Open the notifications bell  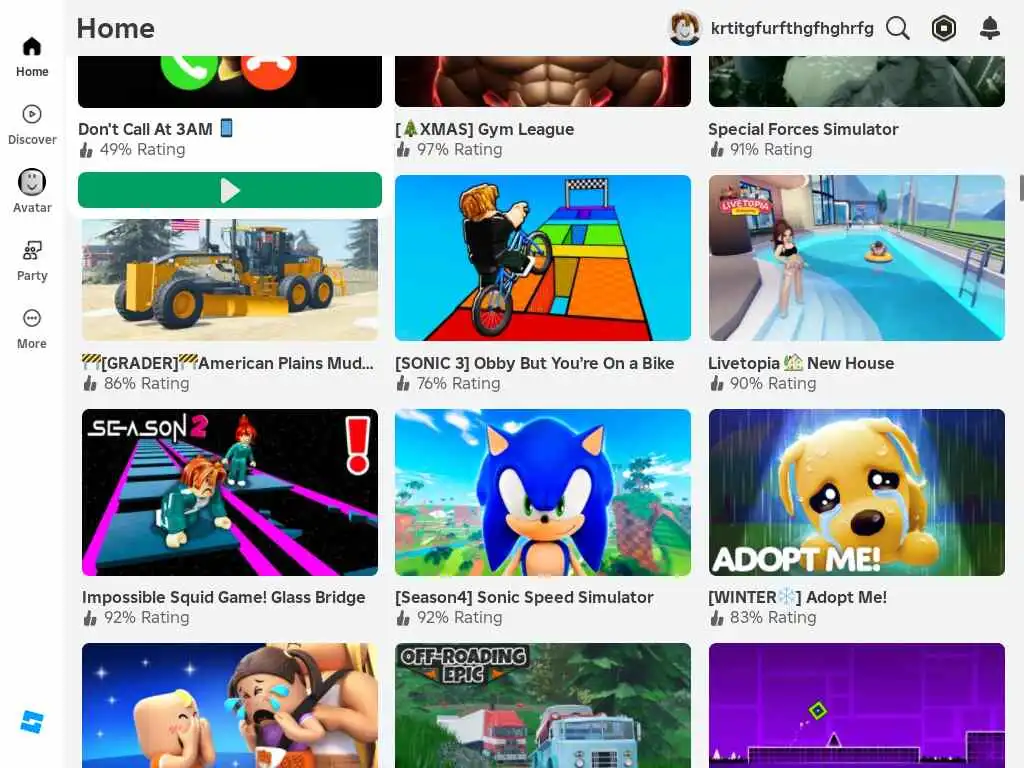[x=990, y=28]
